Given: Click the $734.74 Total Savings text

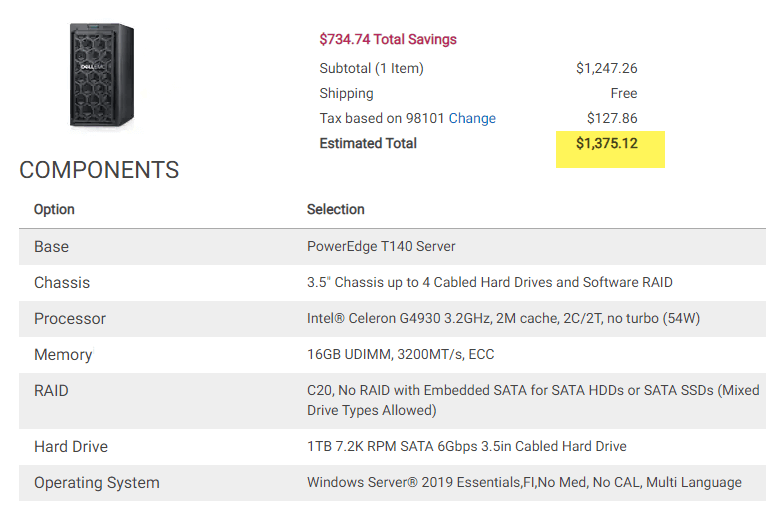Looking at the screenshot, I should (x=388, y=39).
